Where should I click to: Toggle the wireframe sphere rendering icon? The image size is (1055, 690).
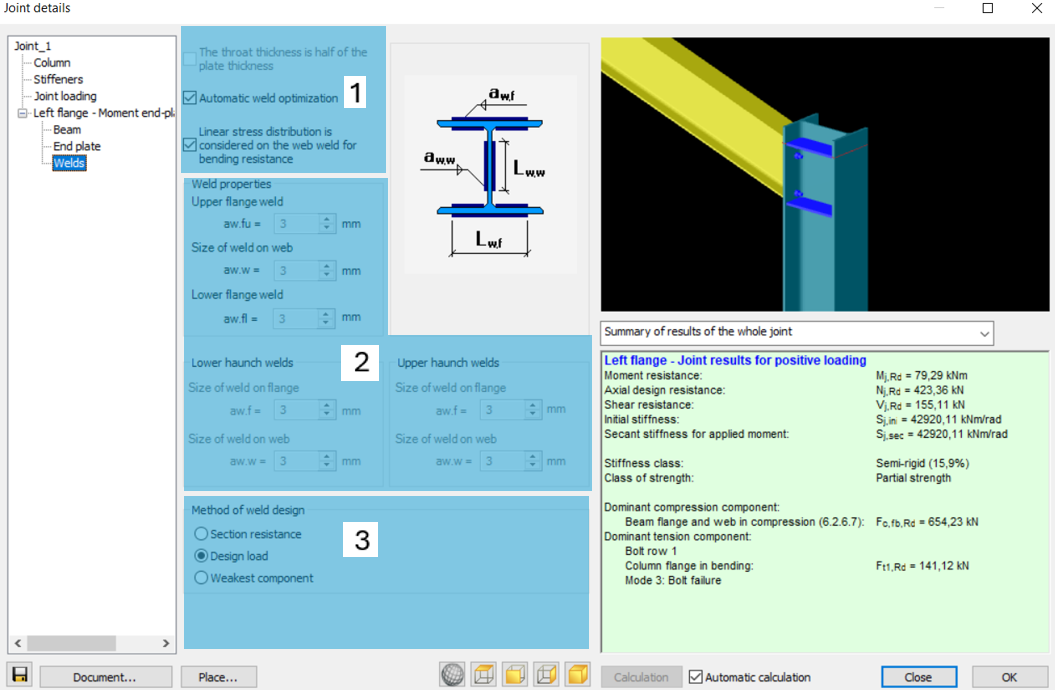coord(452,675)
